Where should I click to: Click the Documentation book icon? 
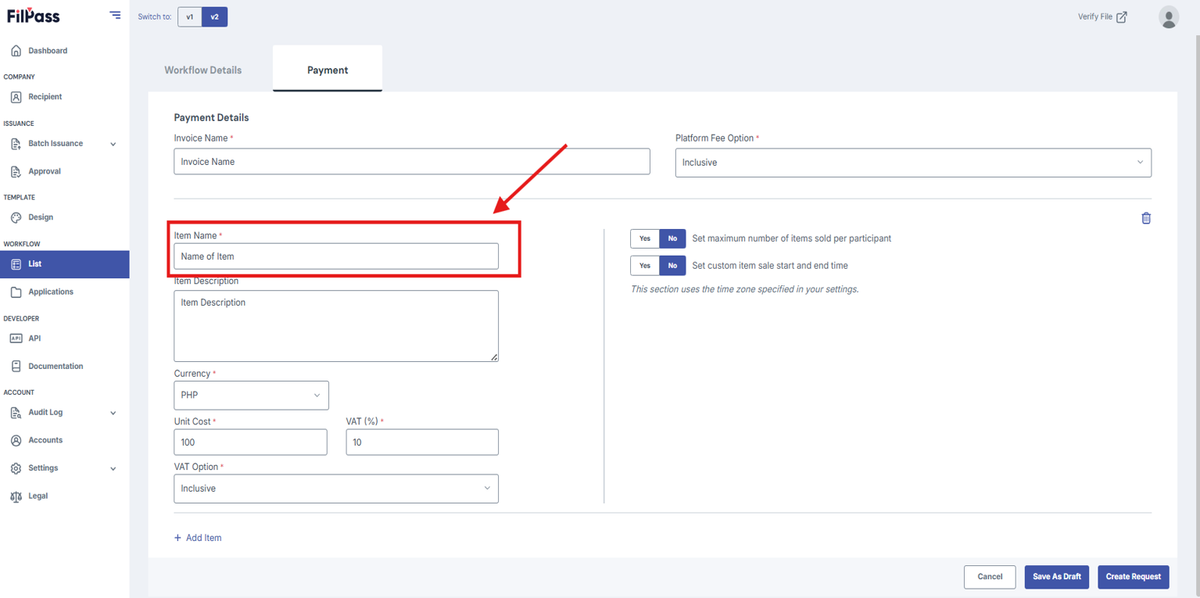pos(16,366)
